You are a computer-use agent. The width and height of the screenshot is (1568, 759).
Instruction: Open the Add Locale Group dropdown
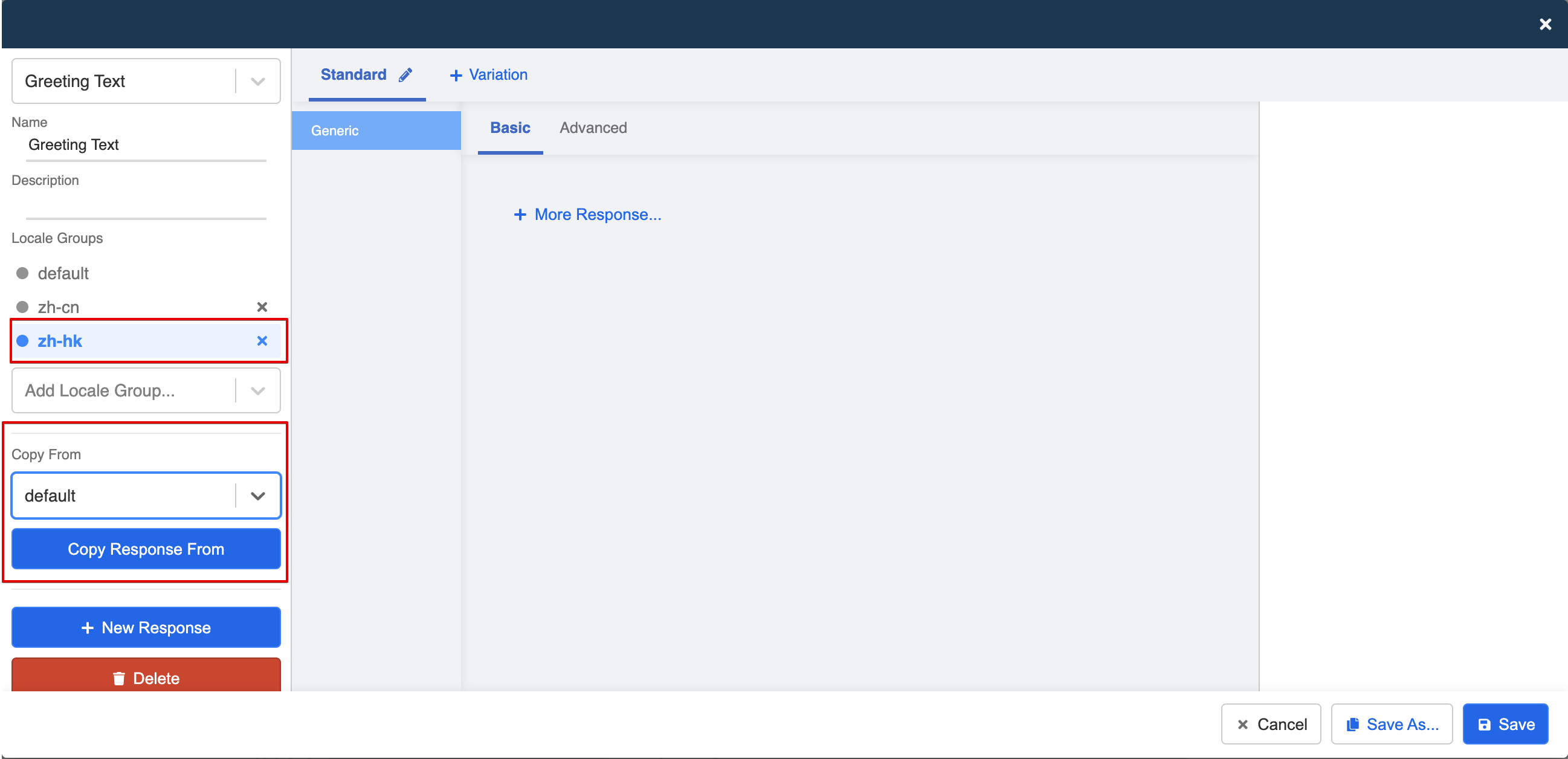point(146,391)
